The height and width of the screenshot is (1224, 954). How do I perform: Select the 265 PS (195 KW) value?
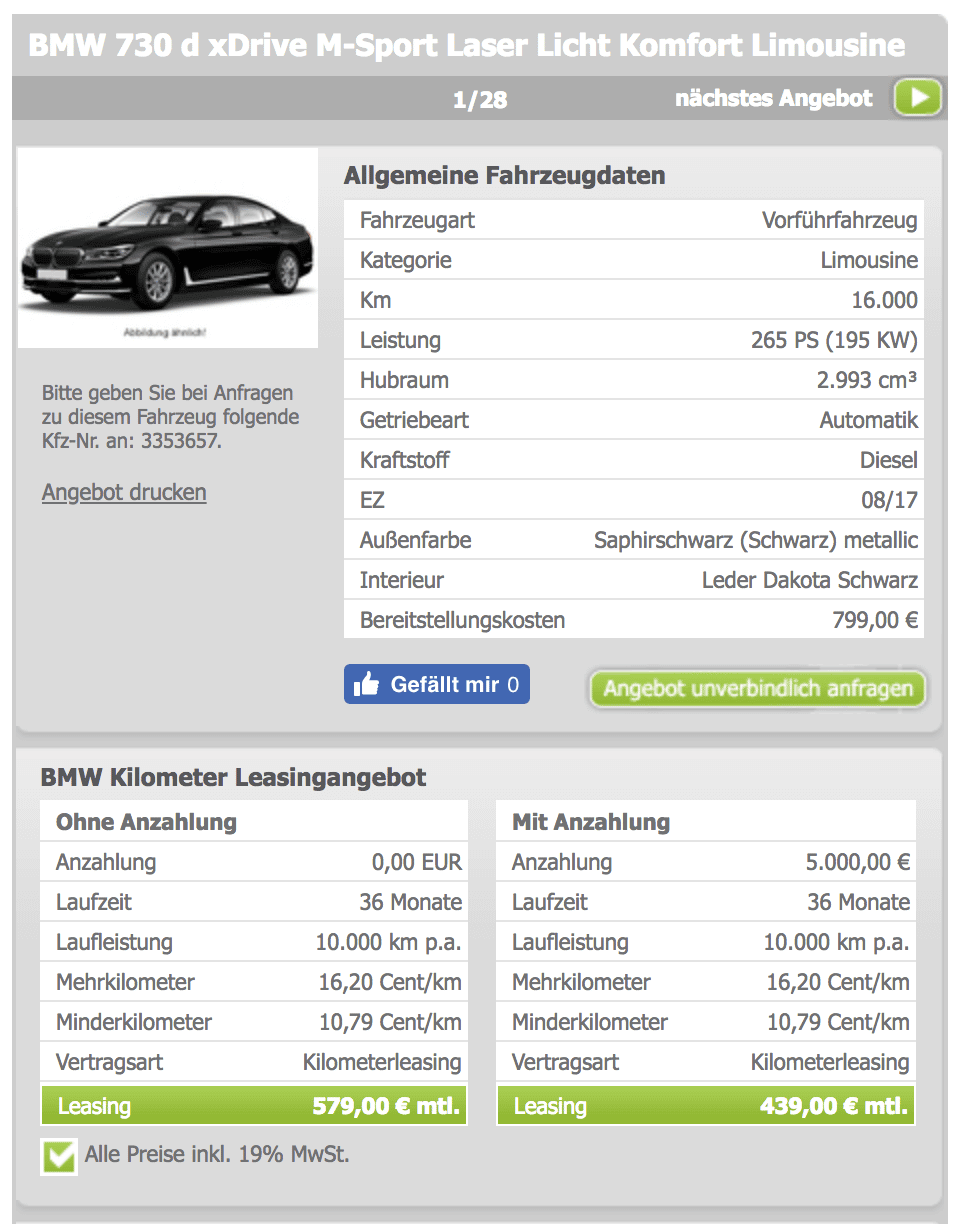(834, 340)
